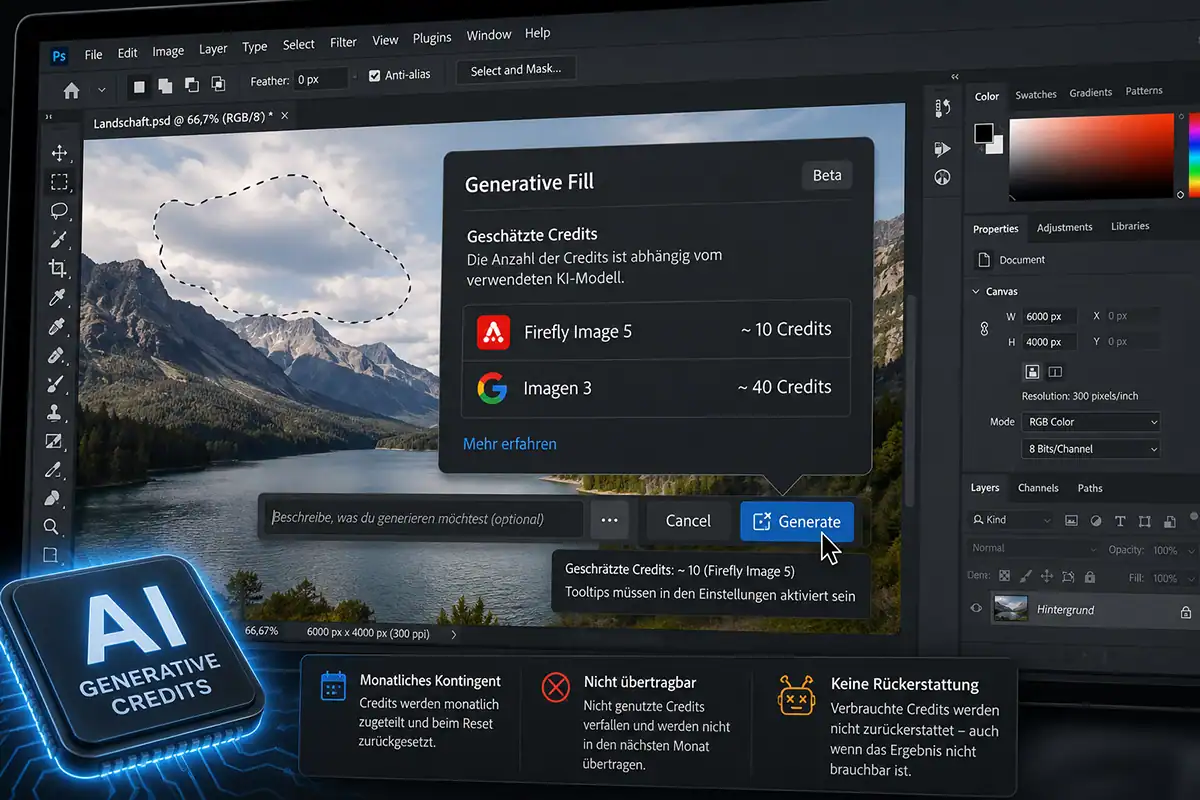
Task: Select the Rectangular Marquee tool
Action: point(59,182)
